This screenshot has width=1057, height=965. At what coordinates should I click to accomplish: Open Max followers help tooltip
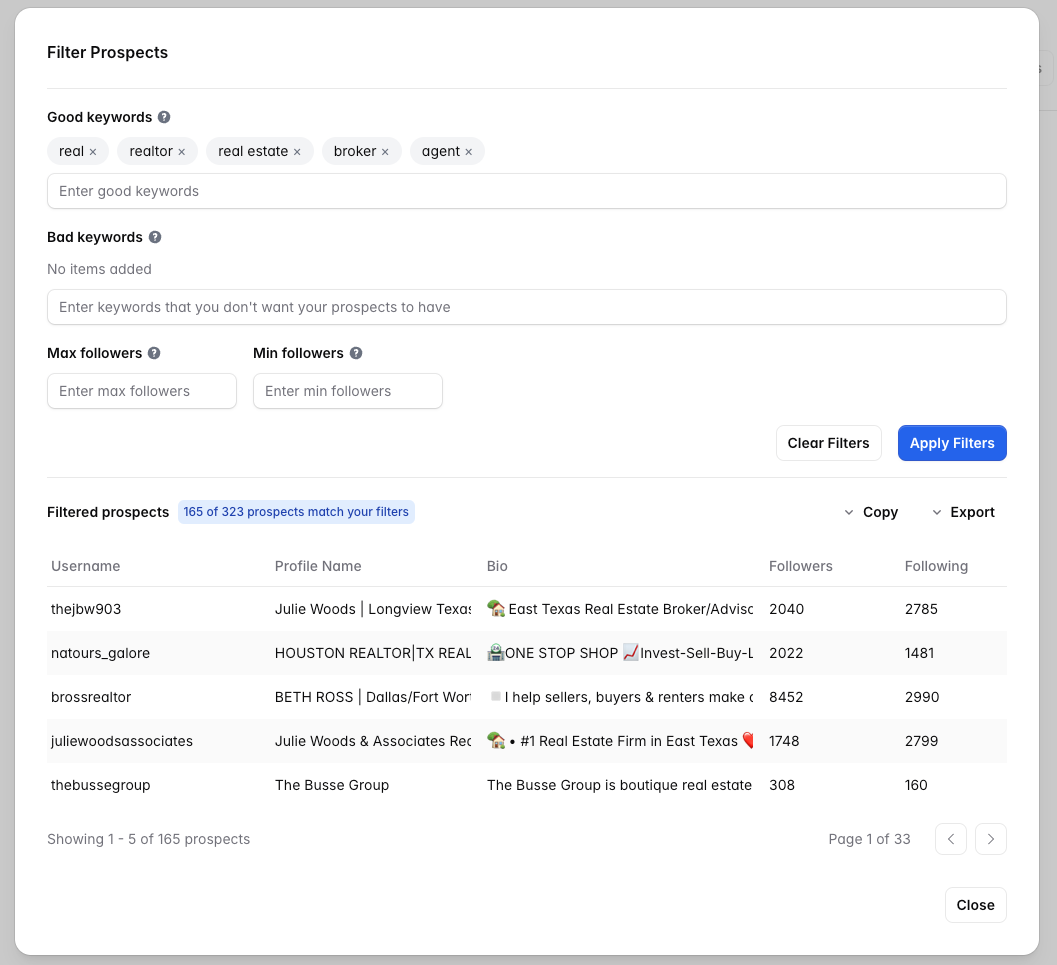153,353
